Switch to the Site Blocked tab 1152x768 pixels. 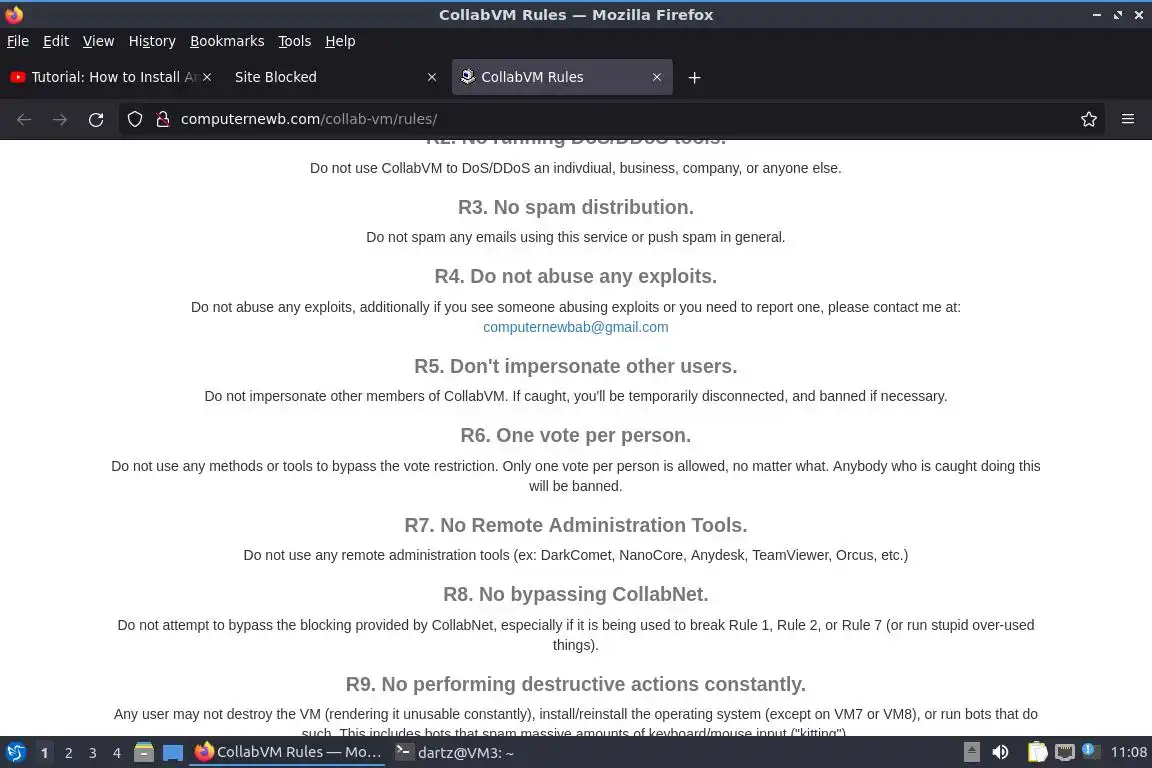(336, 77)
